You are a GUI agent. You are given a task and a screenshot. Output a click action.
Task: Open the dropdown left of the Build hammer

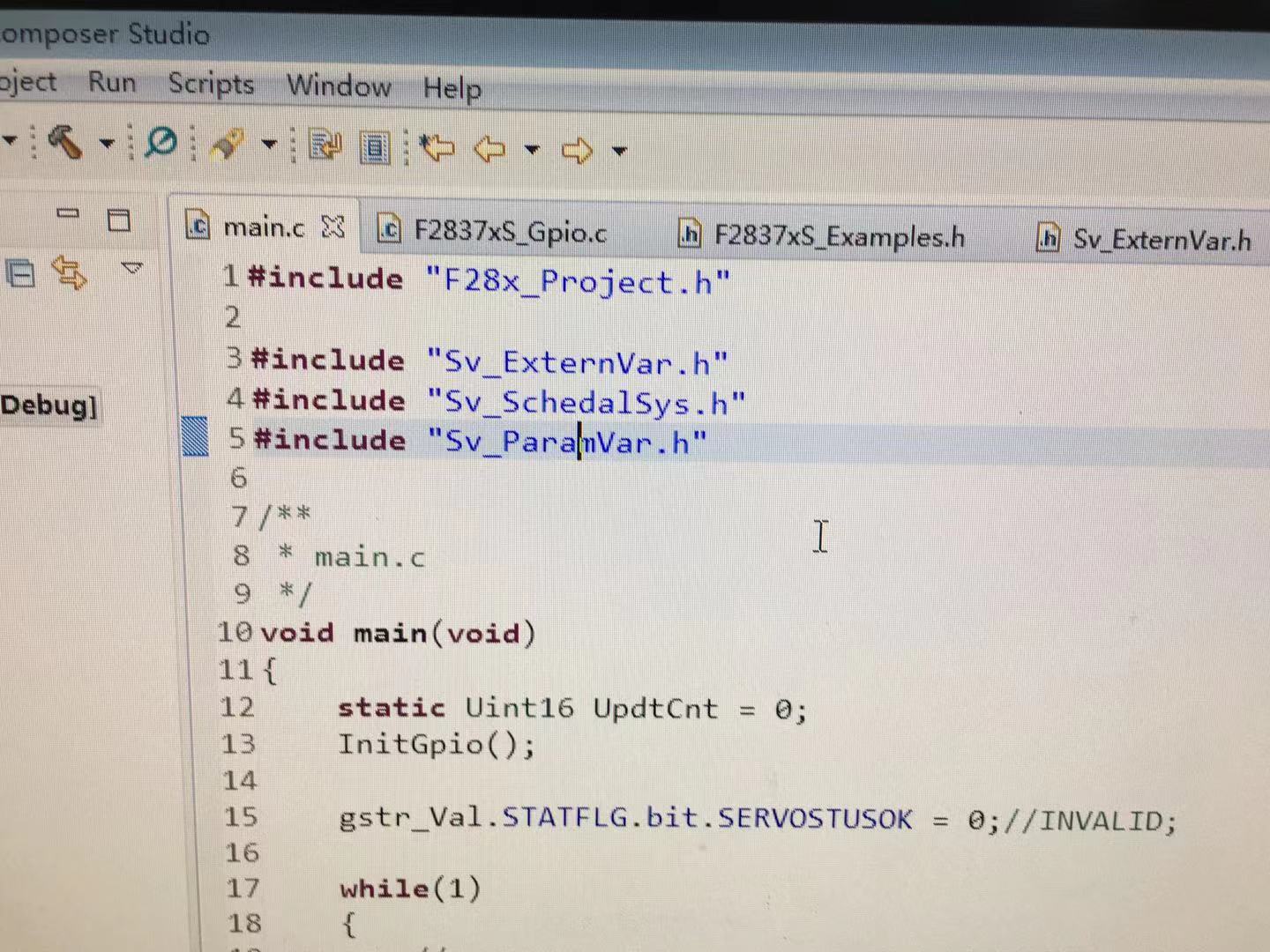pyautogui.click(x=10, y=140)
